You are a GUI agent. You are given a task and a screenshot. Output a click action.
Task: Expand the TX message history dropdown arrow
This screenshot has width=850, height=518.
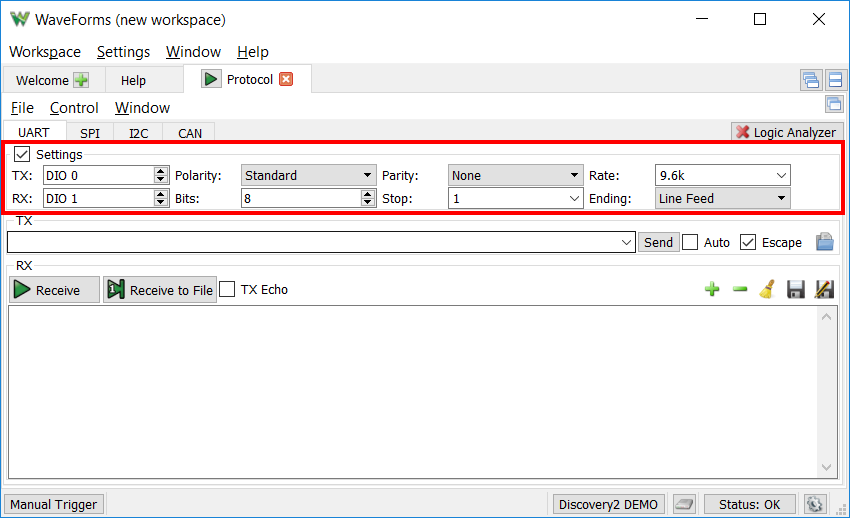coord(626,242)
